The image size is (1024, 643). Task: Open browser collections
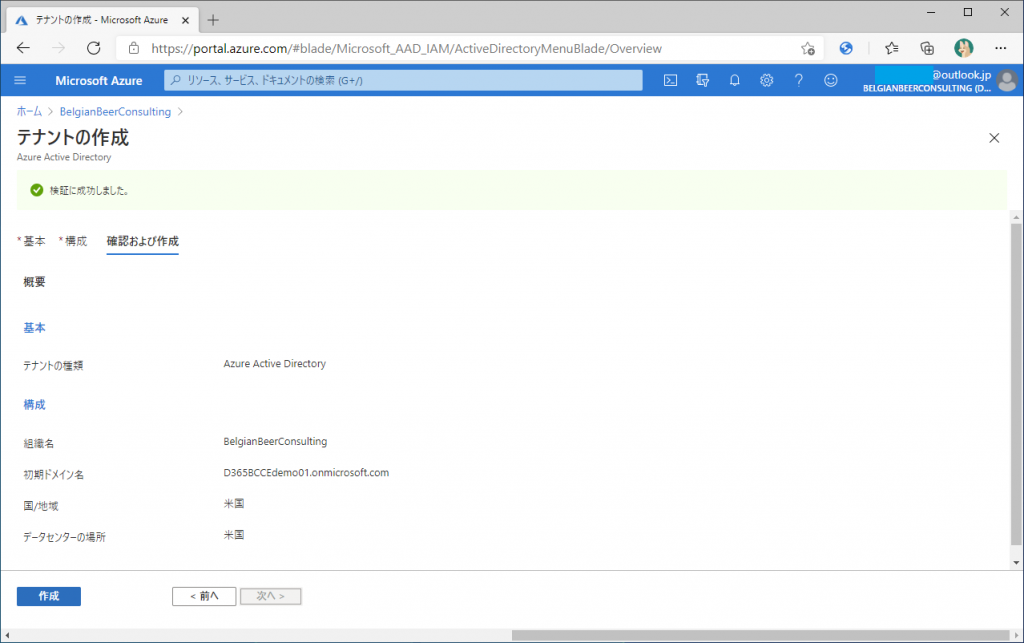pos(927,48)
